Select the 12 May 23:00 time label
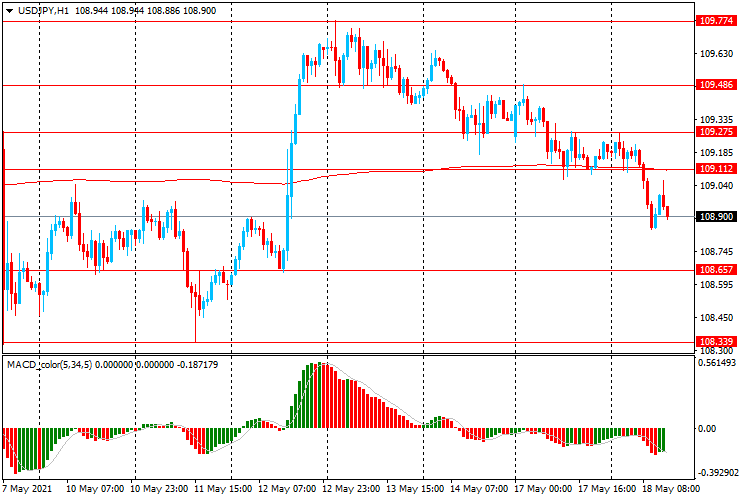The image size is (740, 500). [x=350, y=490]
